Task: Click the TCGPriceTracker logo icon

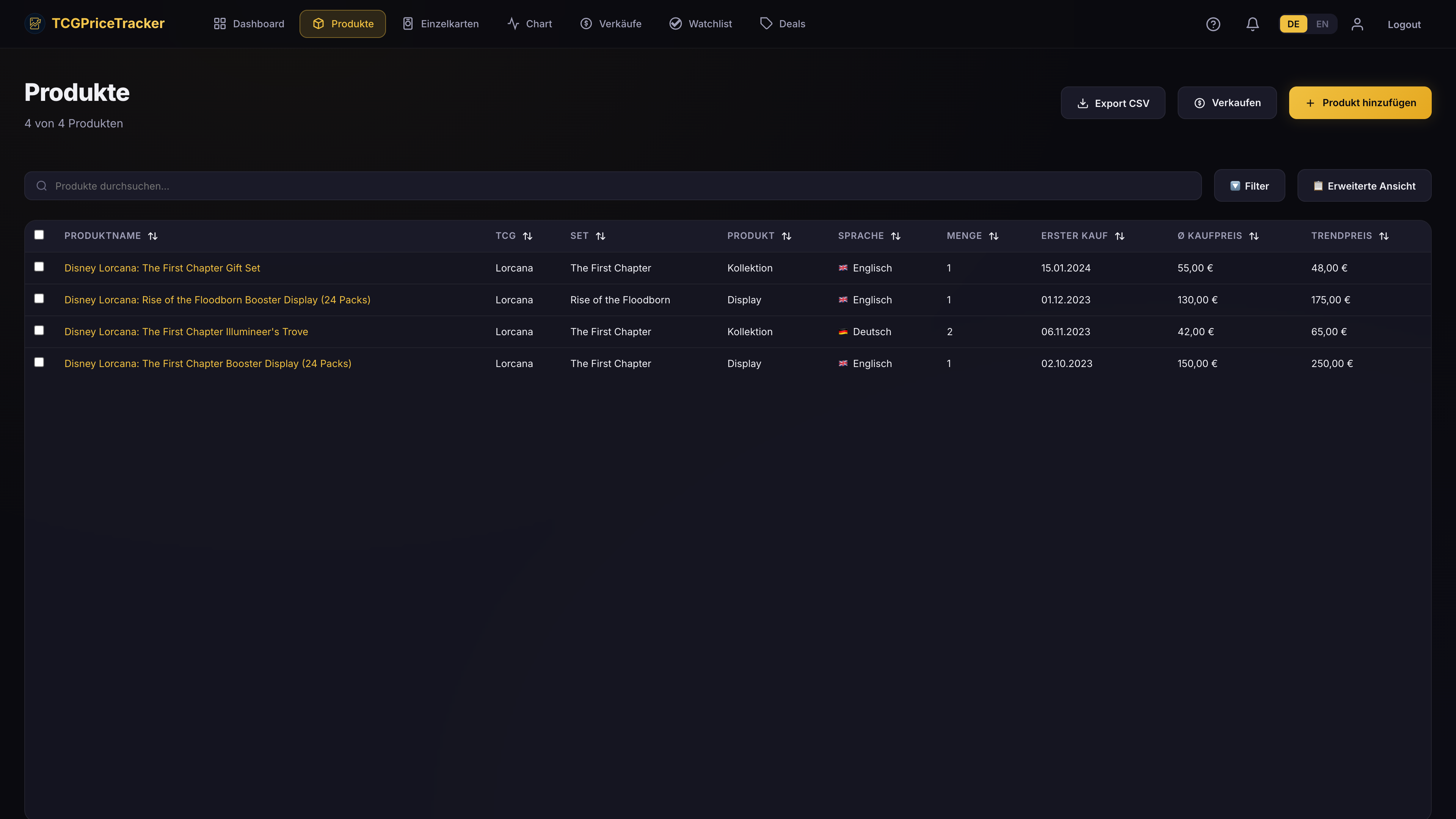Action: (35, 23)
